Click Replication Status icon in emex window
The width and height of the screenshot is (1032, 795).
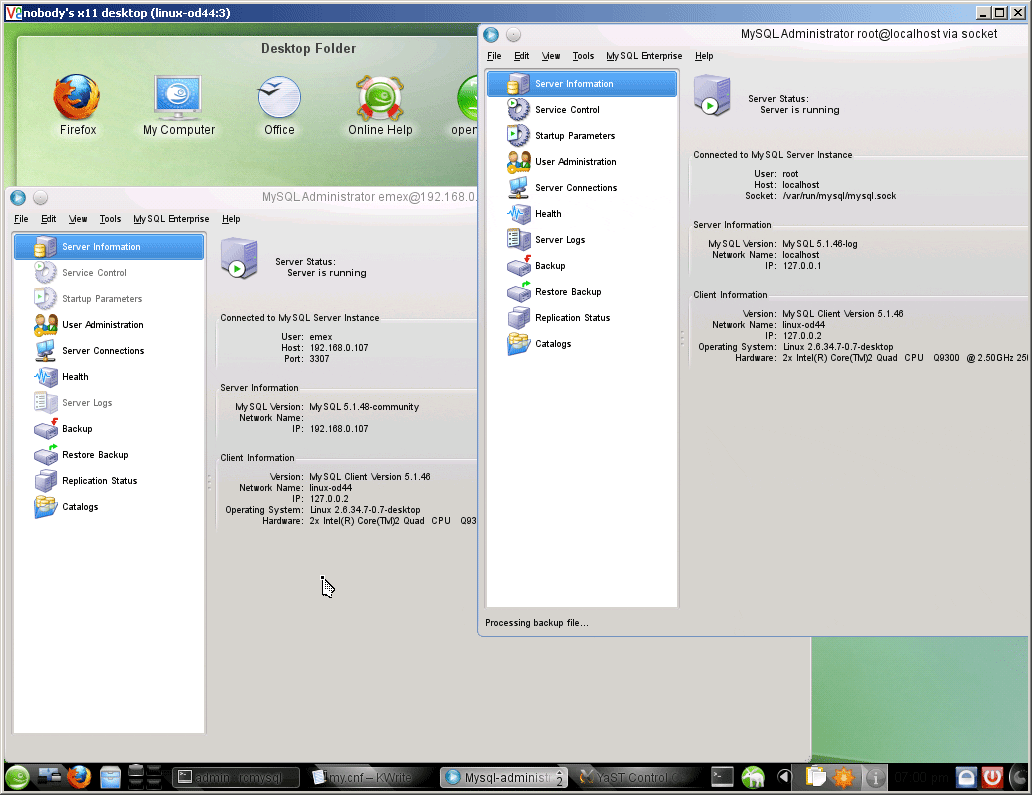pyautogui.click(x=45, y=480)
